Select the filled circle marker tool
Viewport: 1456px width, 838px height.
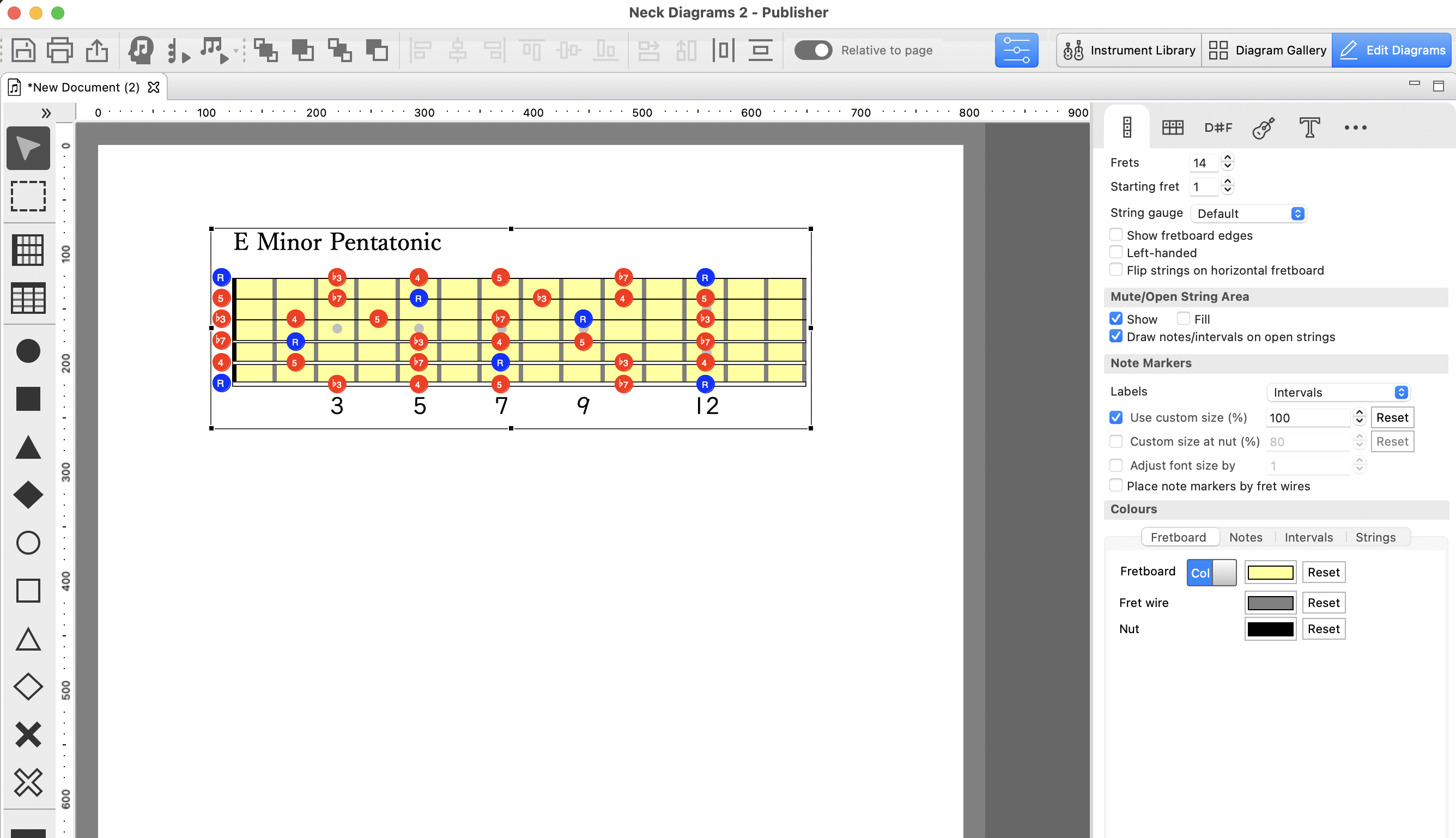pos(28,351)
